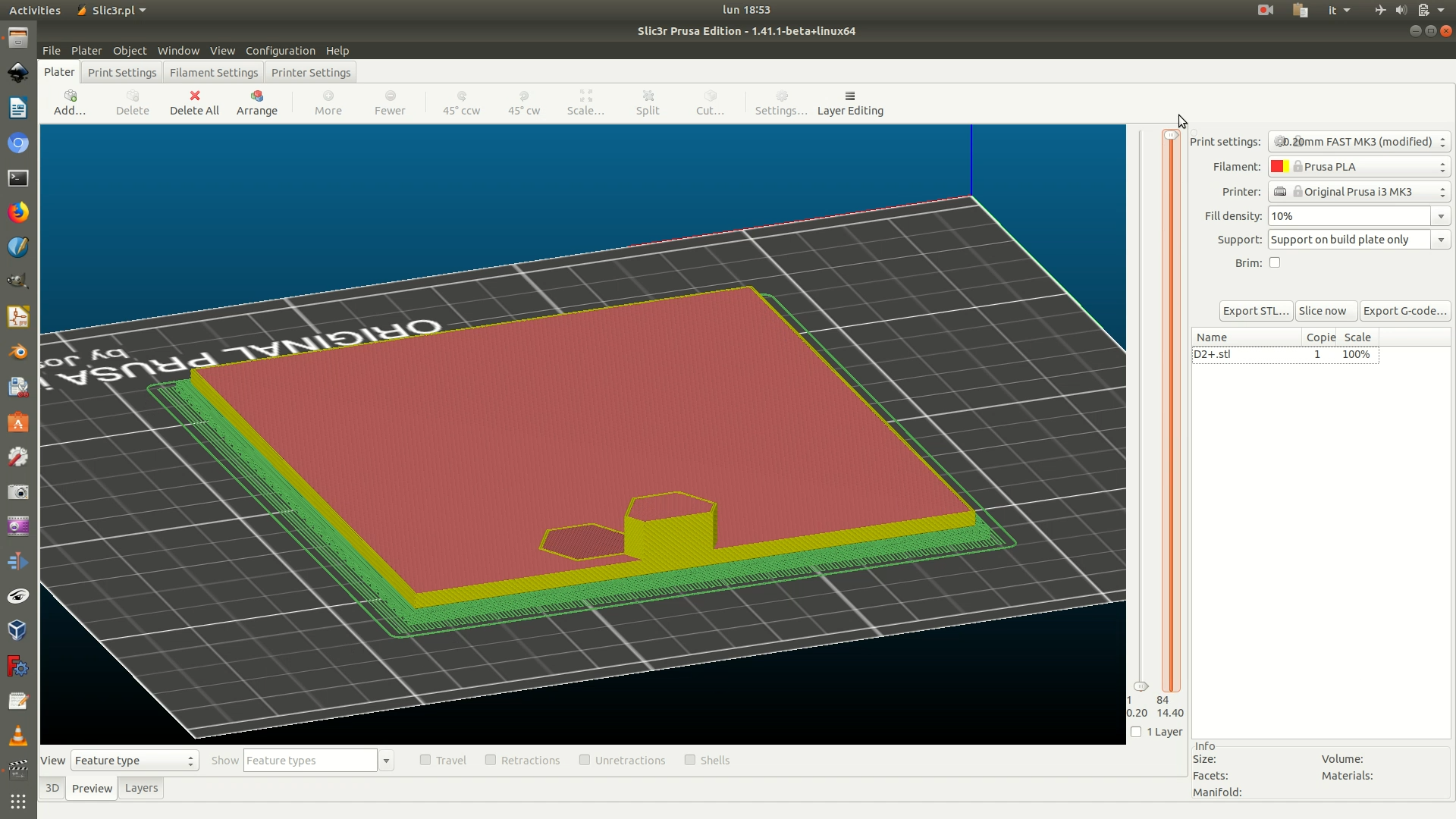The width and height of the screenshot is (1456, 819).
Task: Expand the Fill density dropdown
Action: pos(1441,216)
